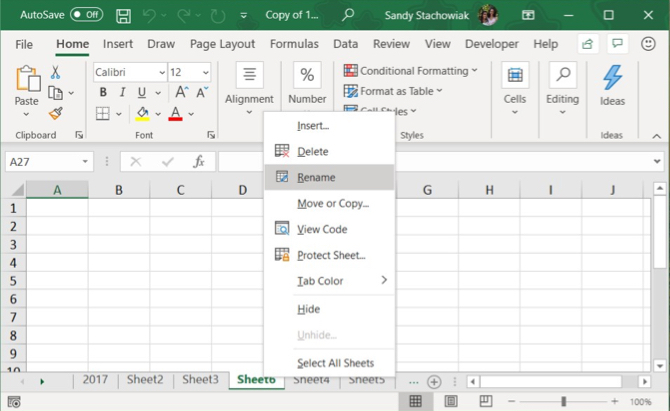The height and width of the screenshot is (411, 670).
Task: Open the Comments icon
Action: click(617, 44)
